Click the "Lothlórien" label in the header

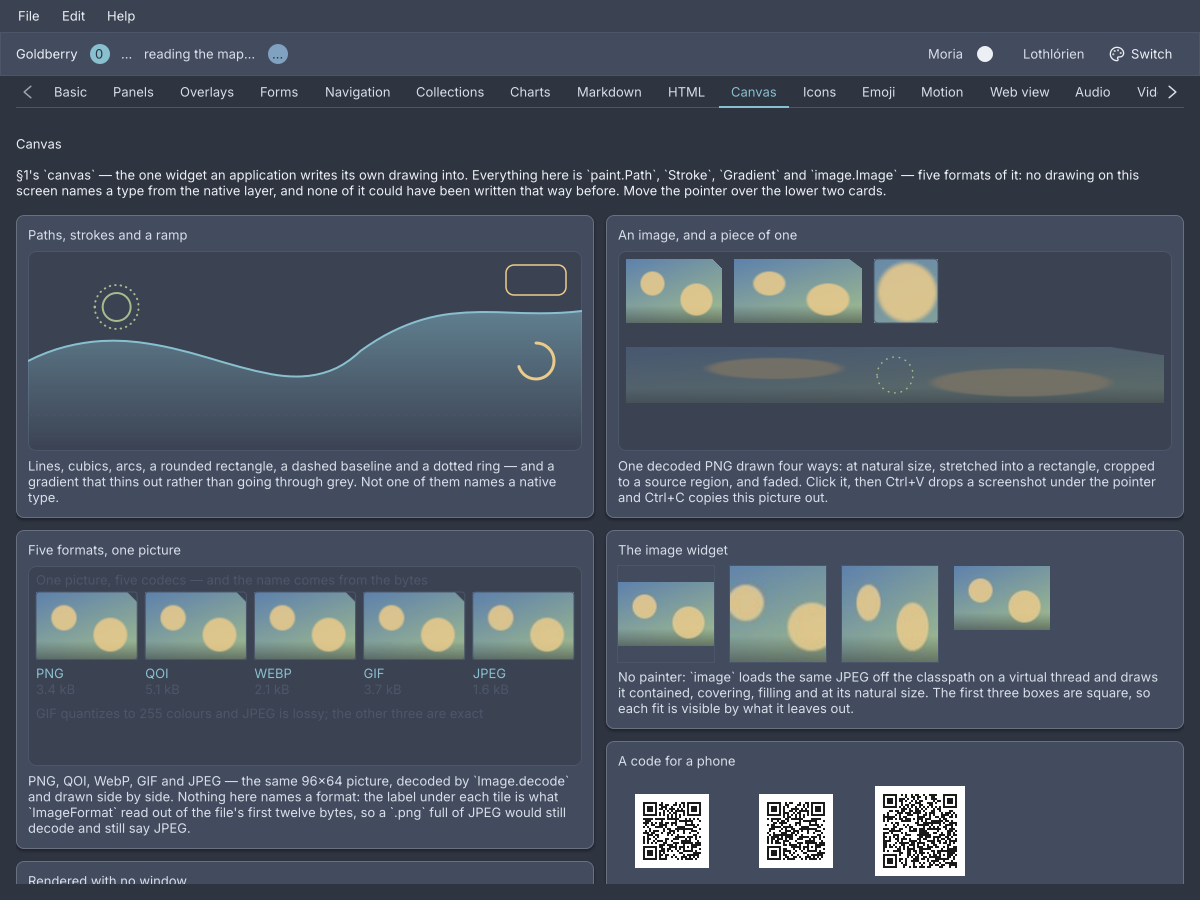tap(1053, 54)
